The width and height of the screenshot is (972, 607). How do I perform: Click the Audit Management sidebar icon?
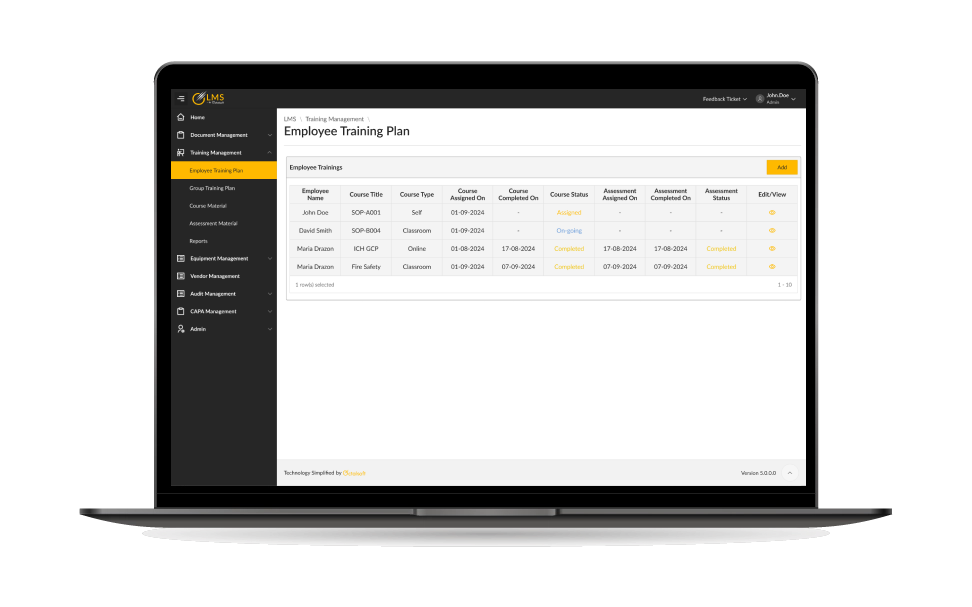pos(180,294)
